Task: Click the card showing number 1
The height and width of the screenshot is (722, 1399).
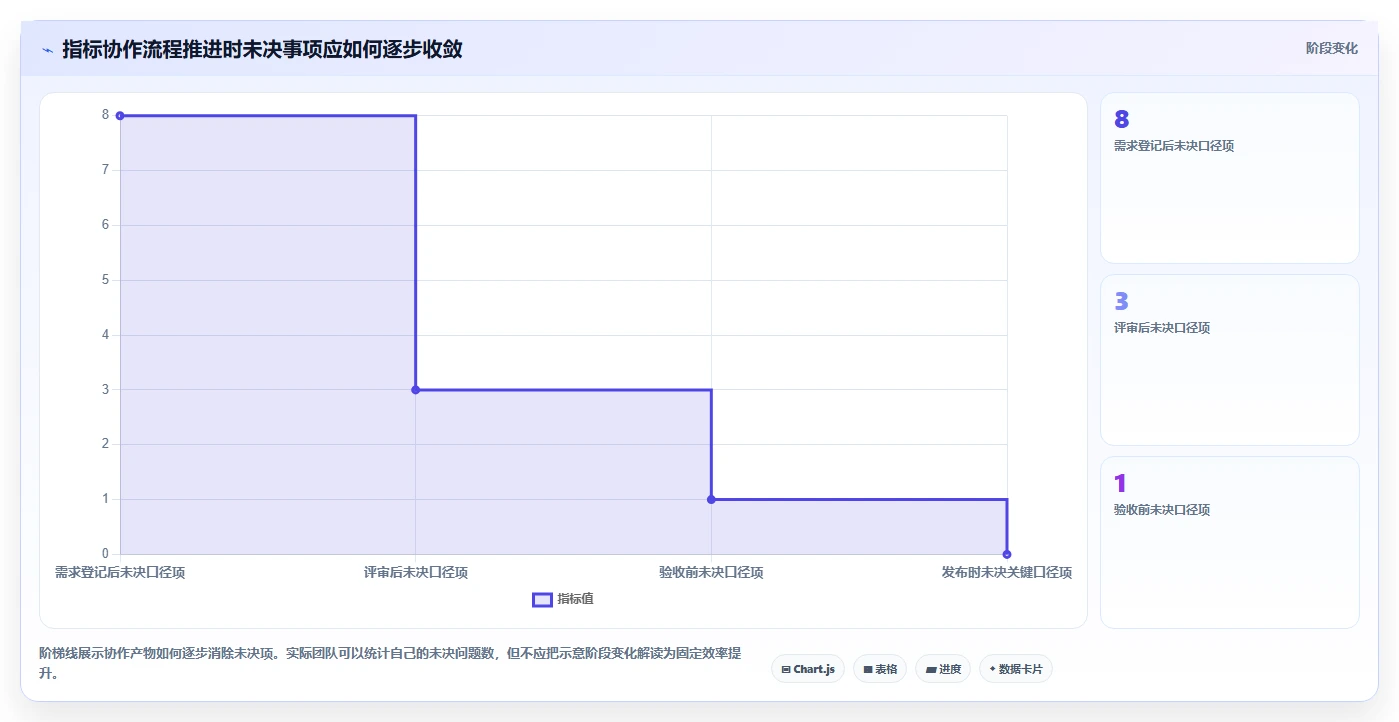Action: coord(1230,542)
